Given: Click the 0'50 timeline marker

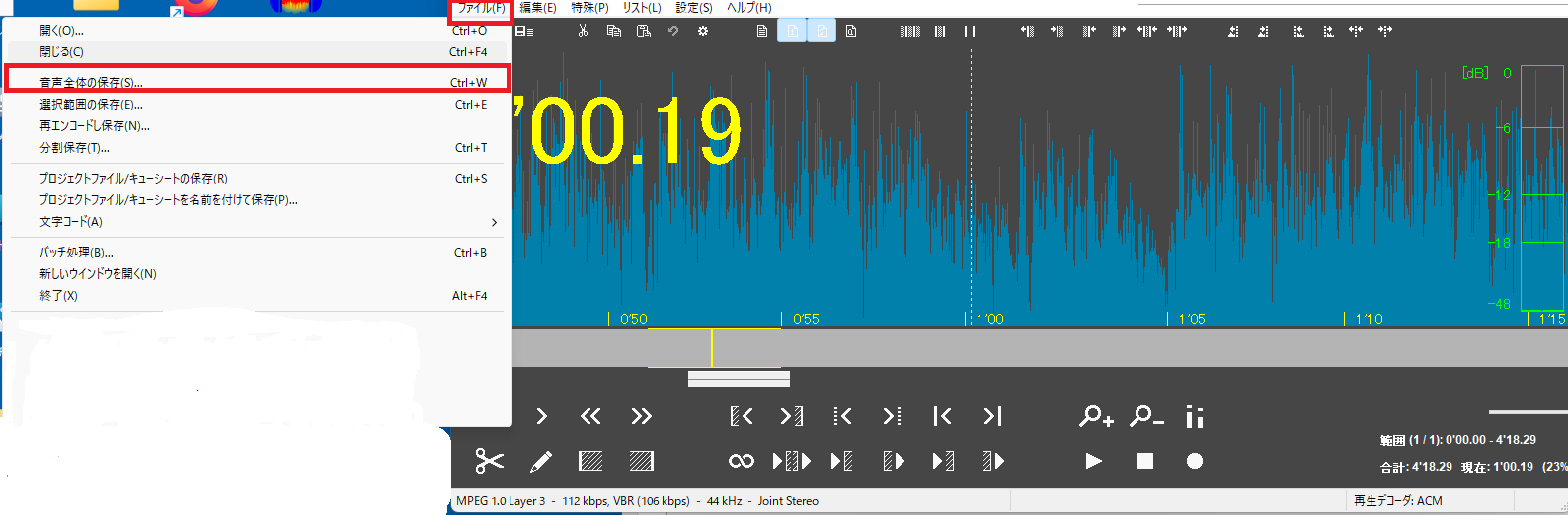Looking at the screenshot, I should click(x=633, y=319).
